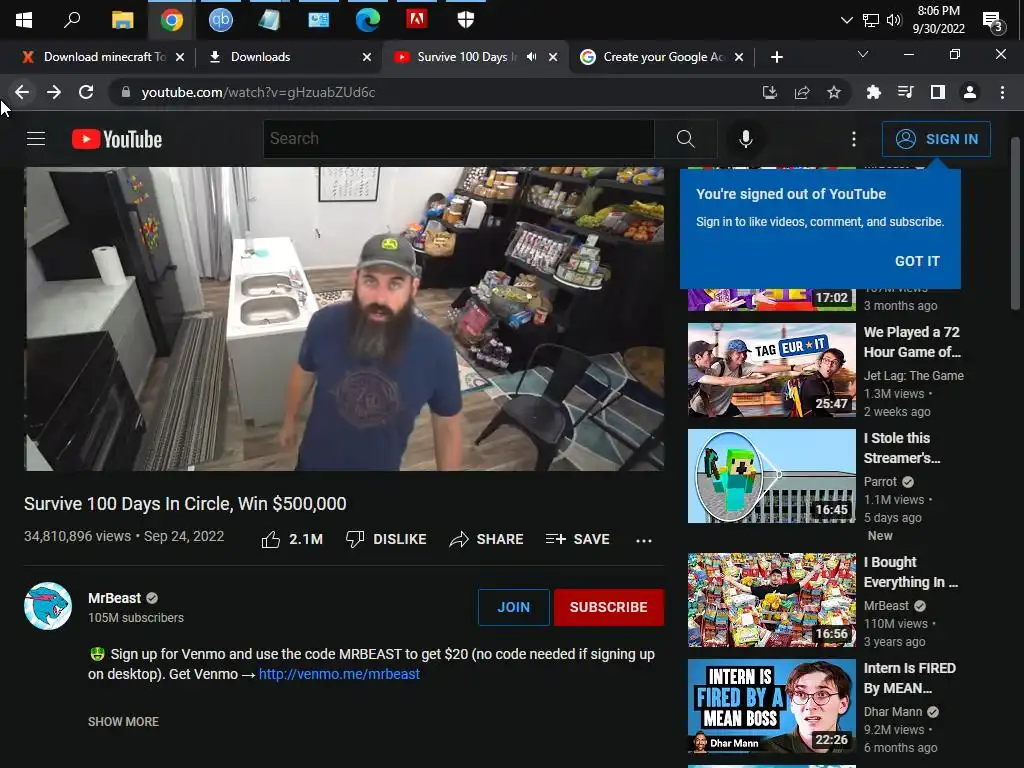Click the YouTube search magnifier button
The width and height of the screenshot is (1024, 768).
click(686, 138)
